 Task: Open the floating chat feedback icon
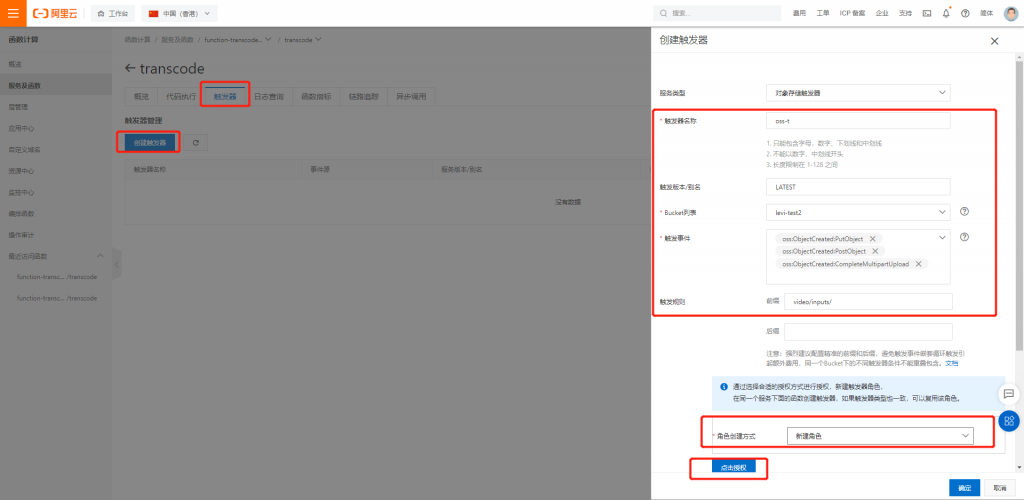tap(1009, 394)
